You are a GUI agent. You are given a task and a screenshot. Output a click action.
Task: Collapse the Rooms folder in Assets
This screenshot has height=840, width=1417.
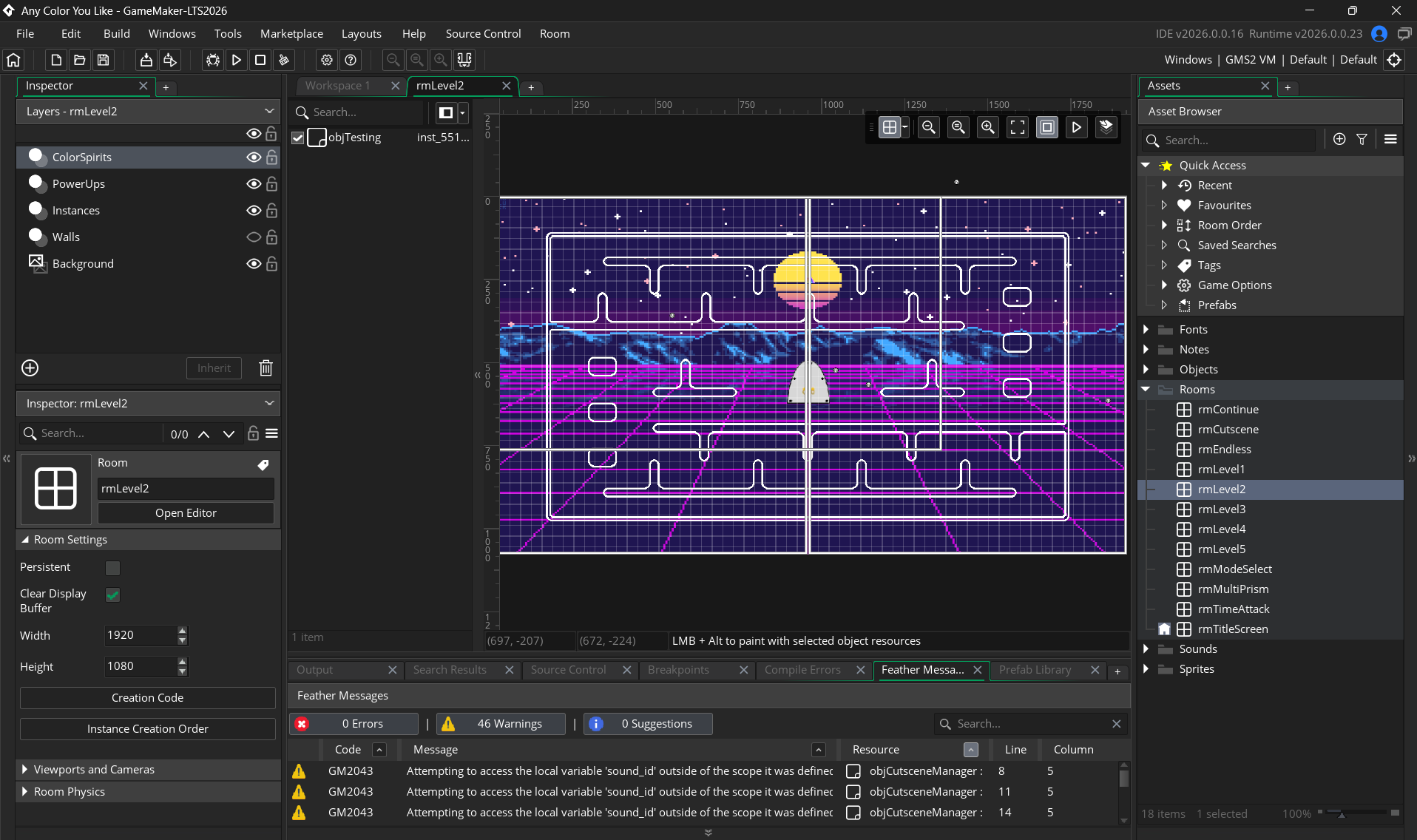point(1146,390)
